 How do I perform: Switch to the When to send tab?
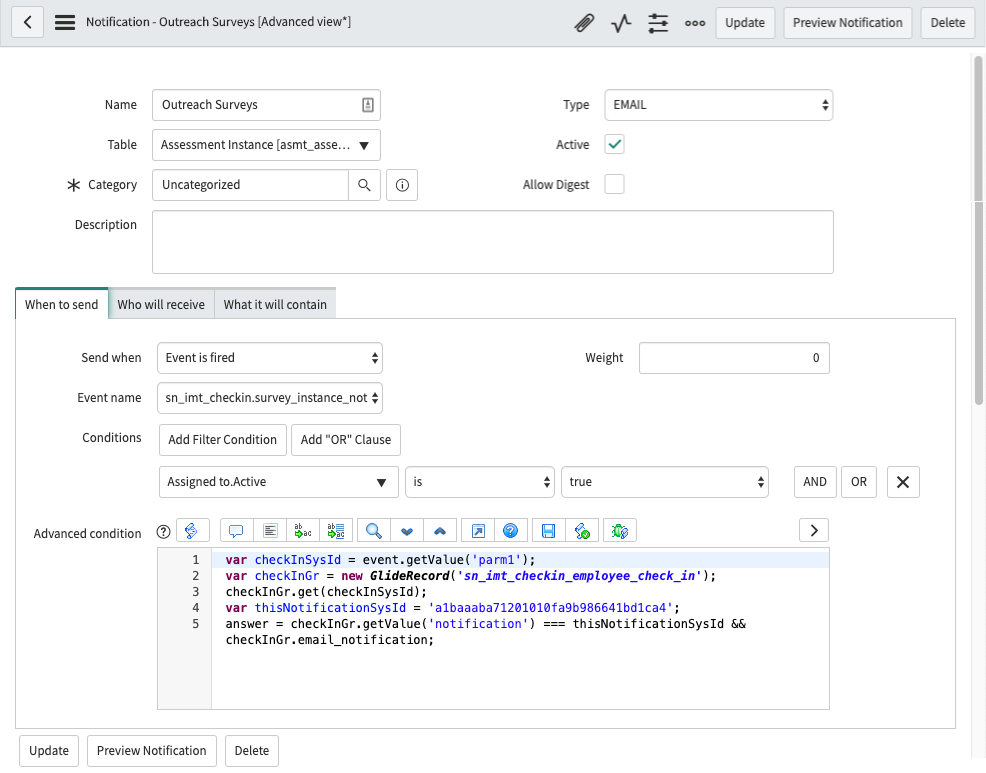pos(62,304)
